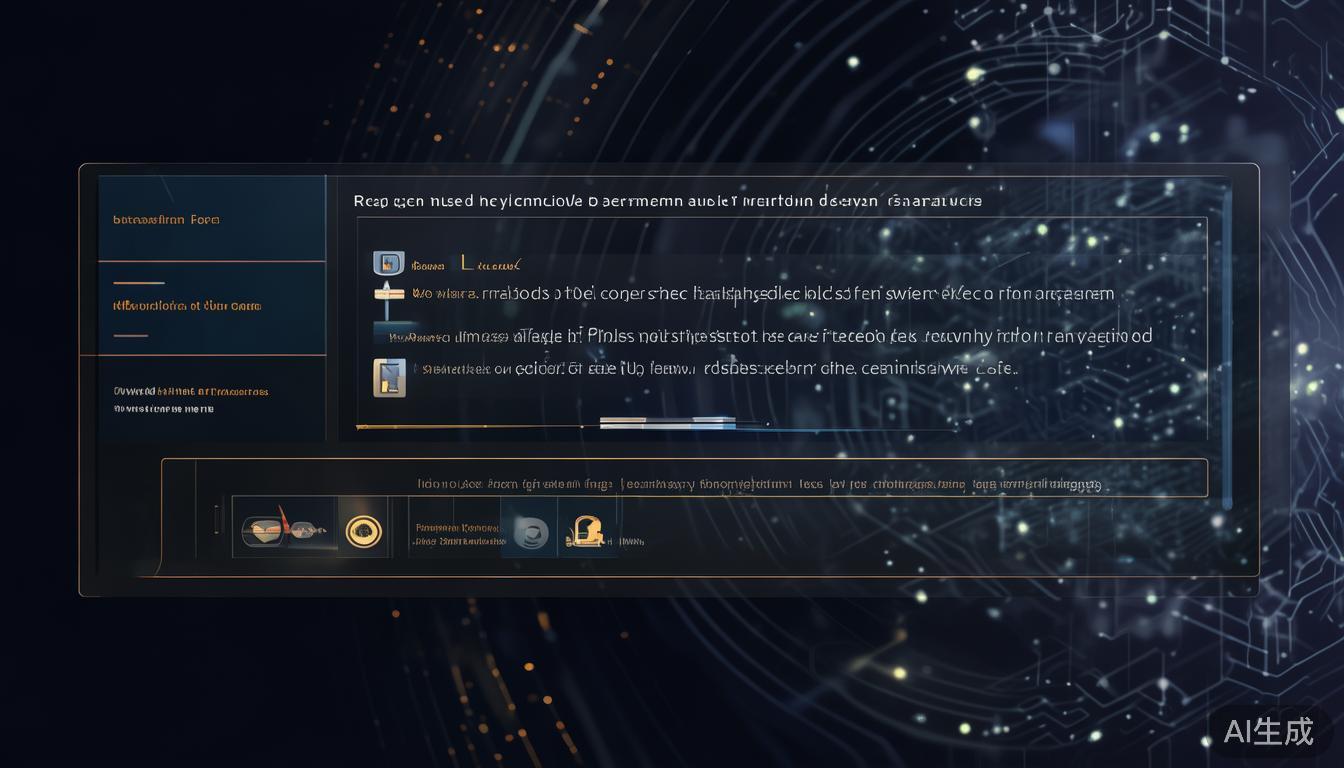Select the top orange-labeled section in the left sidebar
This screenshot has height=768, width=1344.
click(x=167, y=219)
